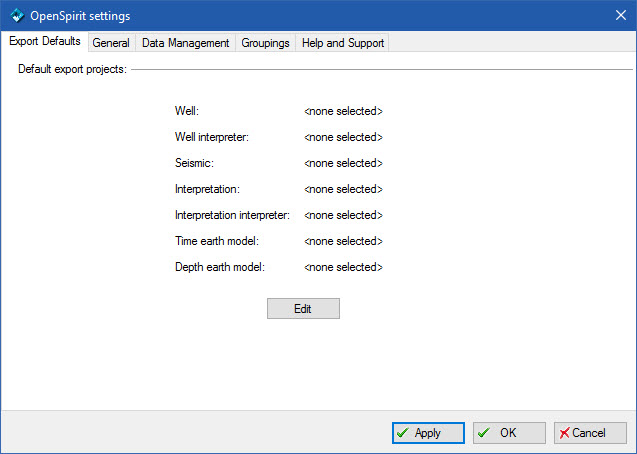This screenshot has width=637, height=454.
Task: Click the Well '<none selected>' value
Action: click(x=343, y=111)
